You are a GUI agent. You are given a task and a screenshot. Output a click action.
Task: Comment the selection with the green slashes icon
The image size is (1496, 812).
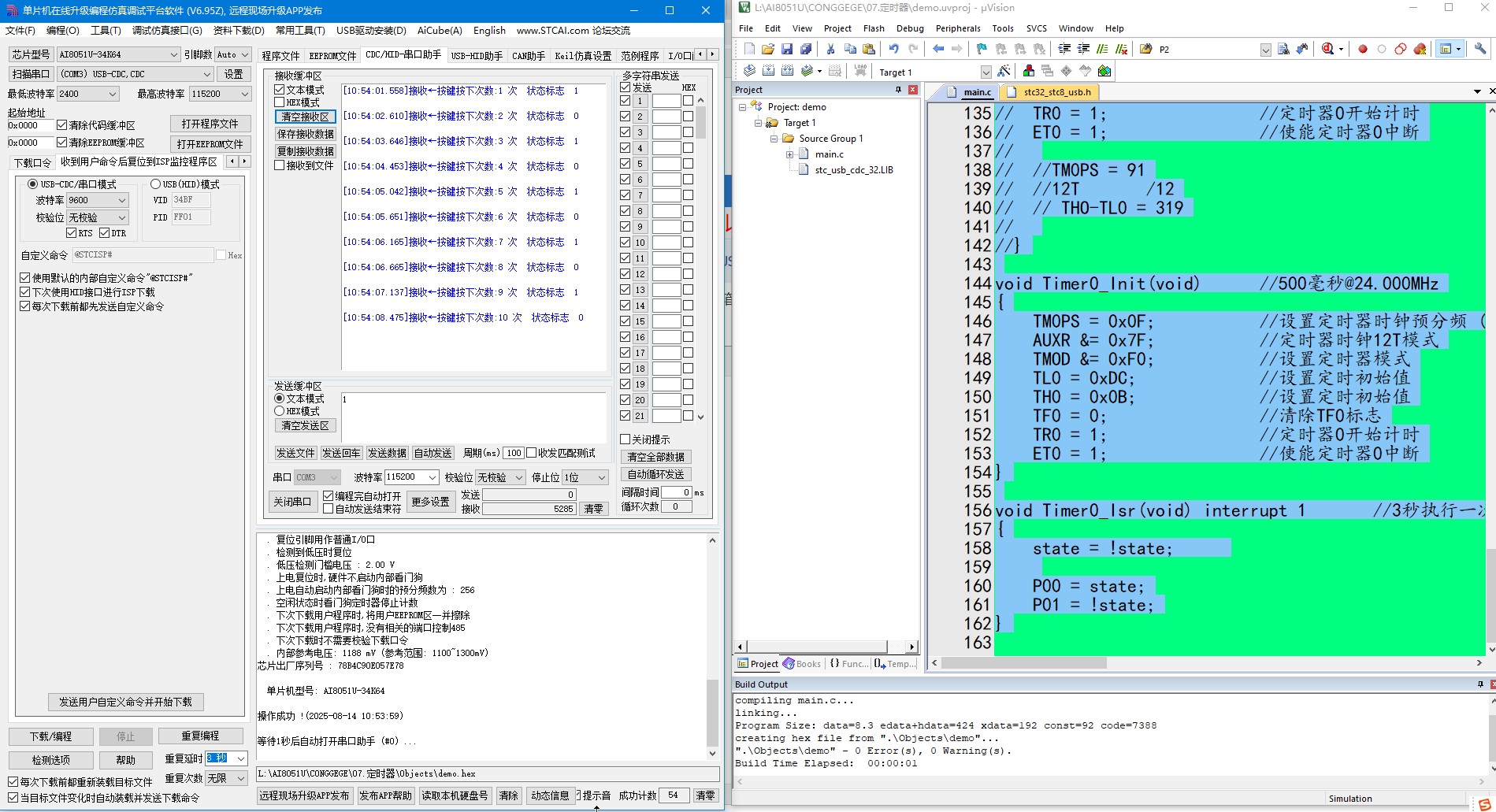pos(1102,49)
